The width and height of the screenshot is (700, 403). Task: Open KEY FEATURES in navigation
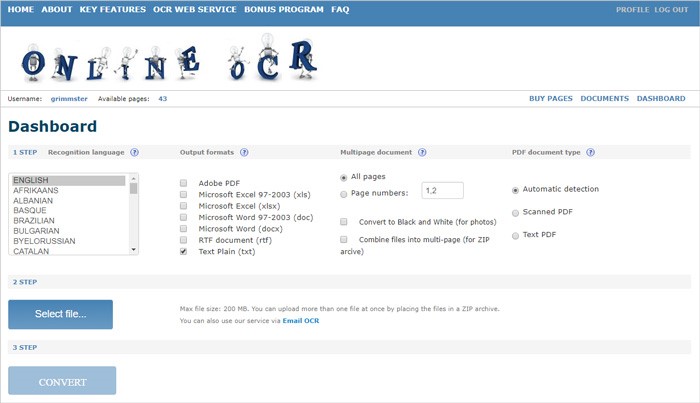[112, 9]
